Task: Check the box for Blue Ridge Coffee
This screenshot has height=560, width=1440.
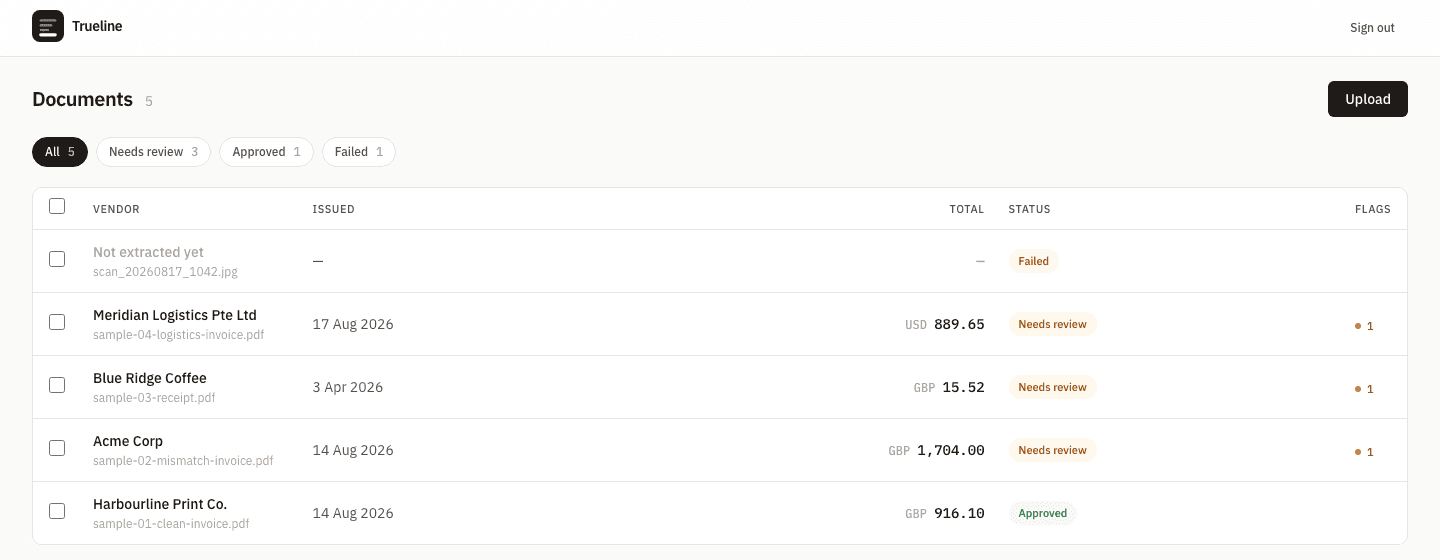Action: click(57, 385)
